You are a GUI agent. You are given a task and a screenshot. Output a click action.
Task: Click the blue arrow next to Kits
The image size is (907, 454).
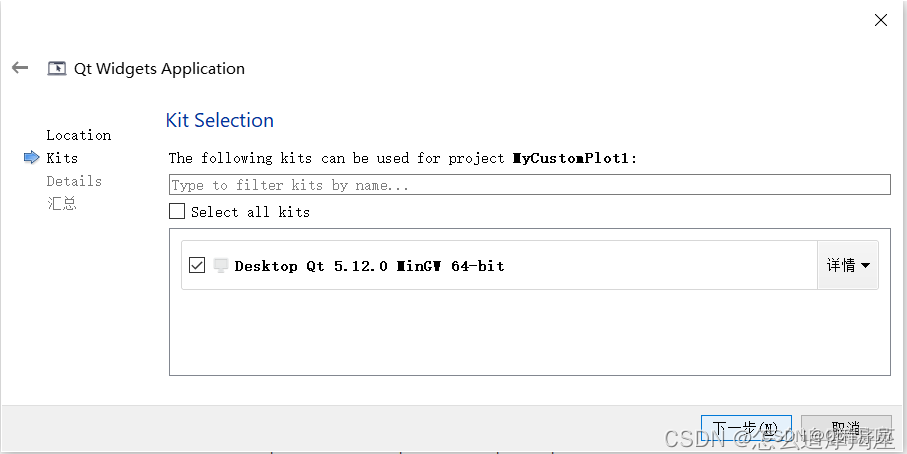[31, 158]
